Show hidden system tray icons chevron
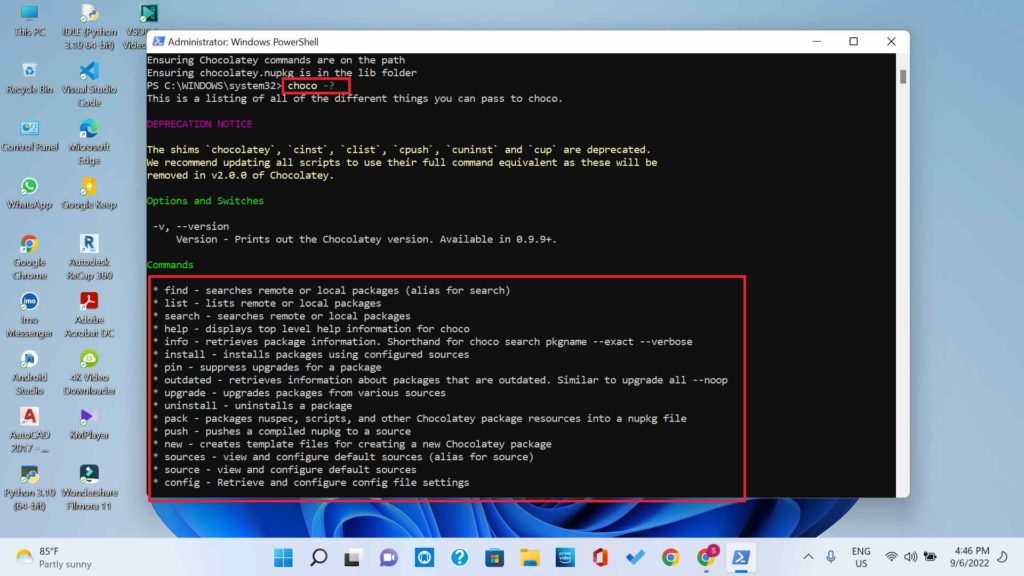The width and height of the screenshot is (1024, 576). [x=808, y=557]
